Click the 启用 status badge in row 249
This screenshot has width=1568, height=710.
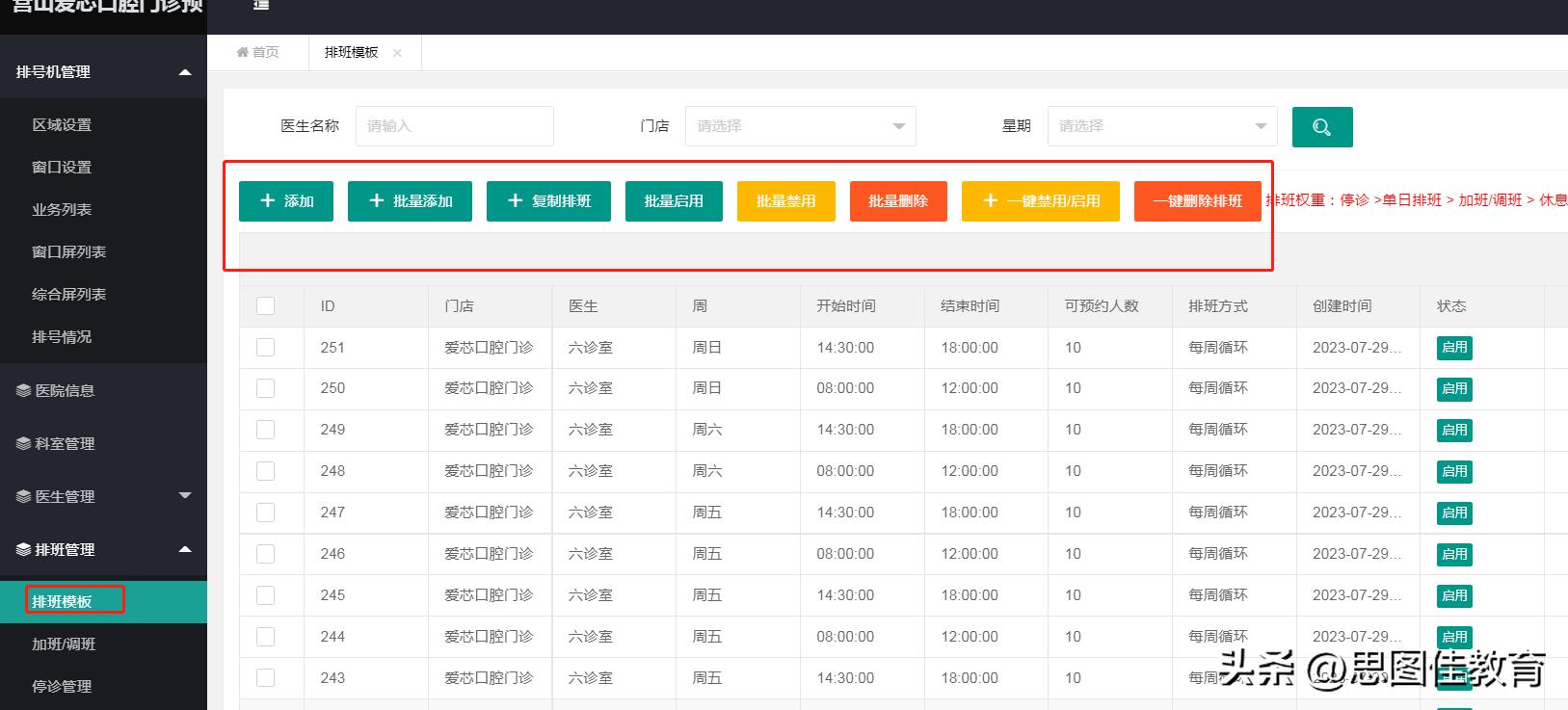1454,431
